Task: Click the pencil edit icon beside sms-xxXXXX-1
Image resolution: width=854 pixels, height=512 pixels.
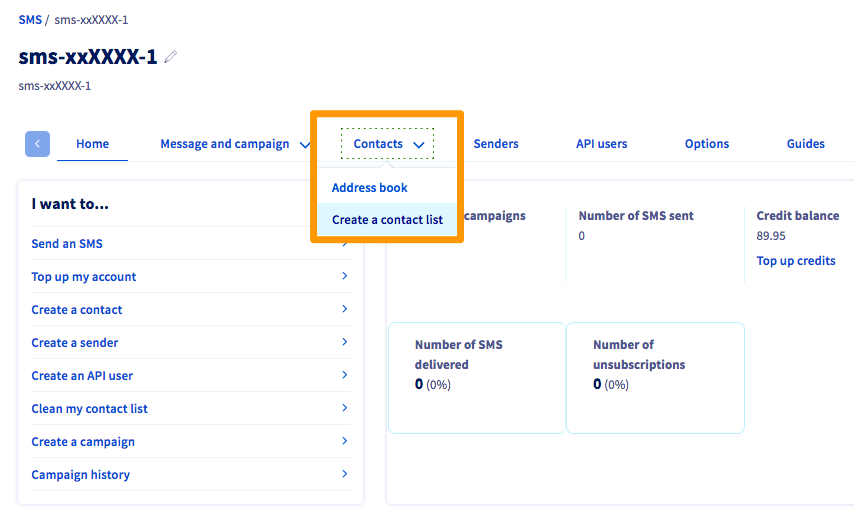Action: coord(171,57)
